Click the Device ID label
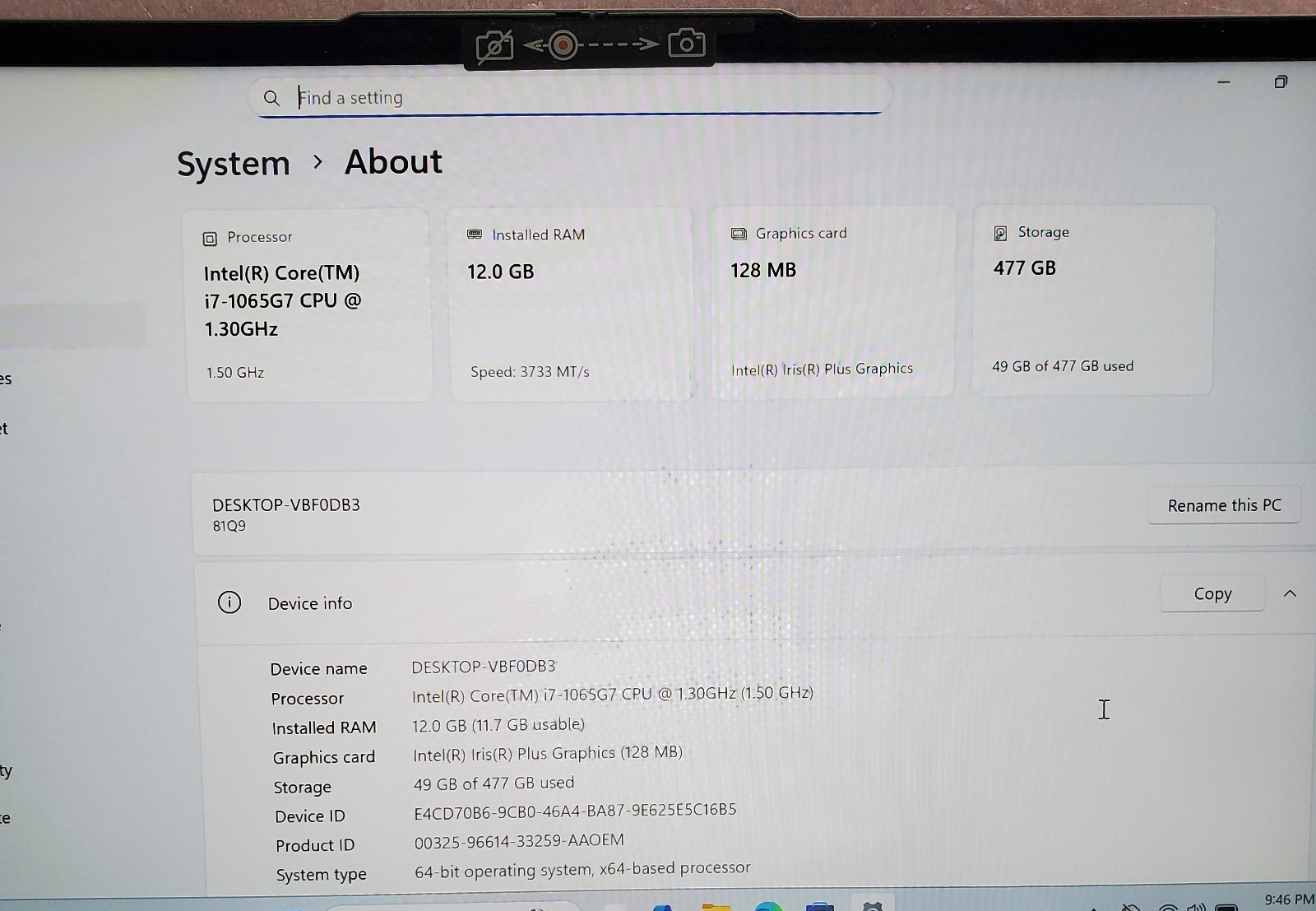The width and height of the screenshot is (1316, 911). (x=310, y=816)
